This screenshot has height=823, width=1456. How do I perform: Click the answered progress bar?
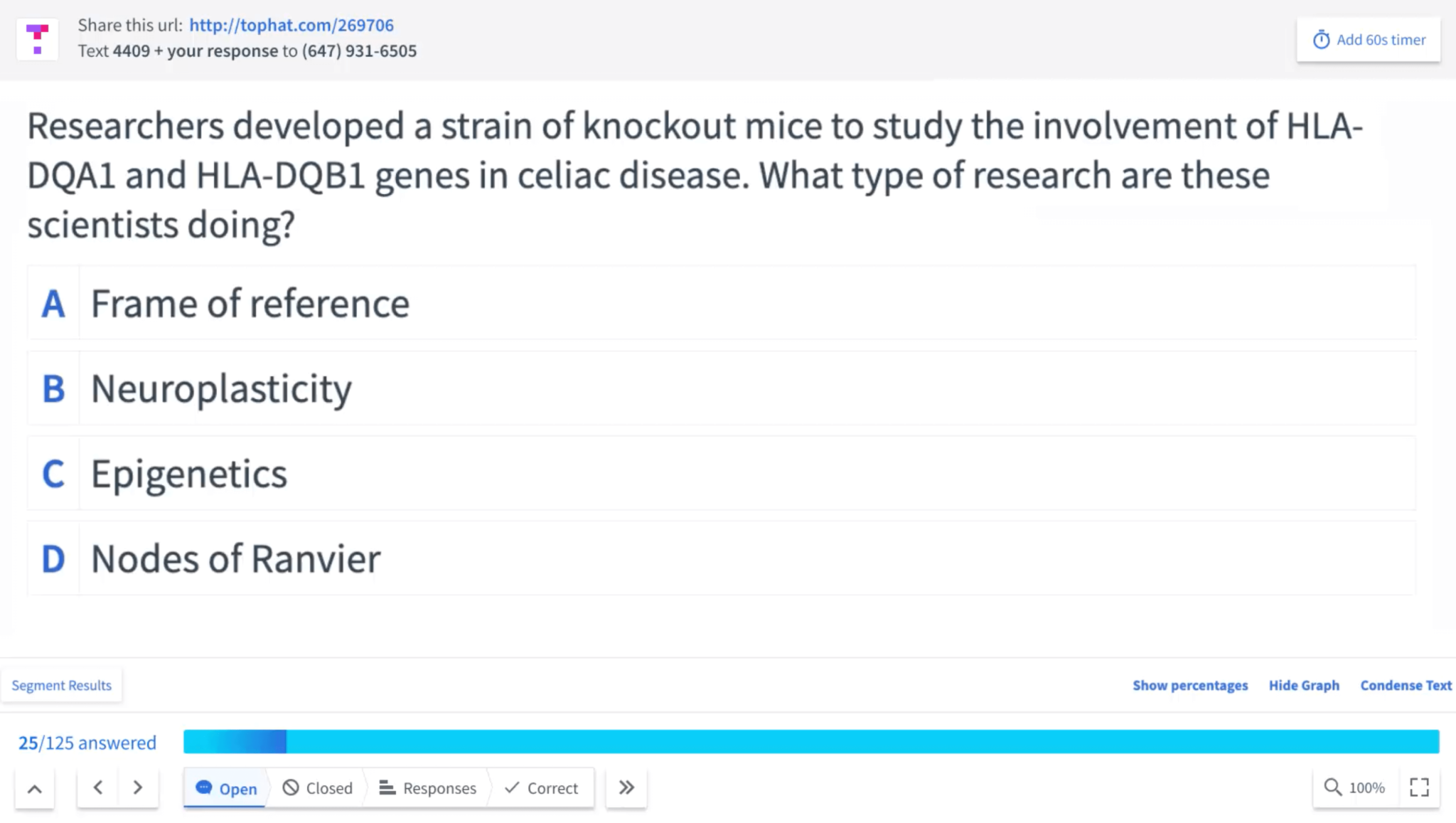pyautogui.click(x=811, y=742)
